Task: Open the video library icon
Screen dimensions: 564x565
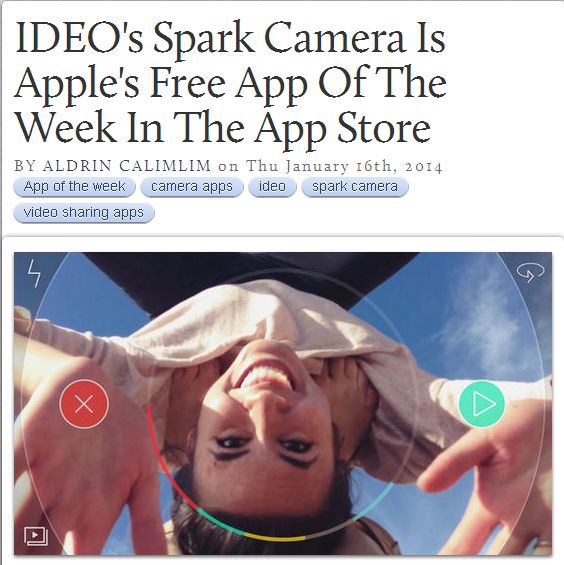Action: click(x=36, y=536)
